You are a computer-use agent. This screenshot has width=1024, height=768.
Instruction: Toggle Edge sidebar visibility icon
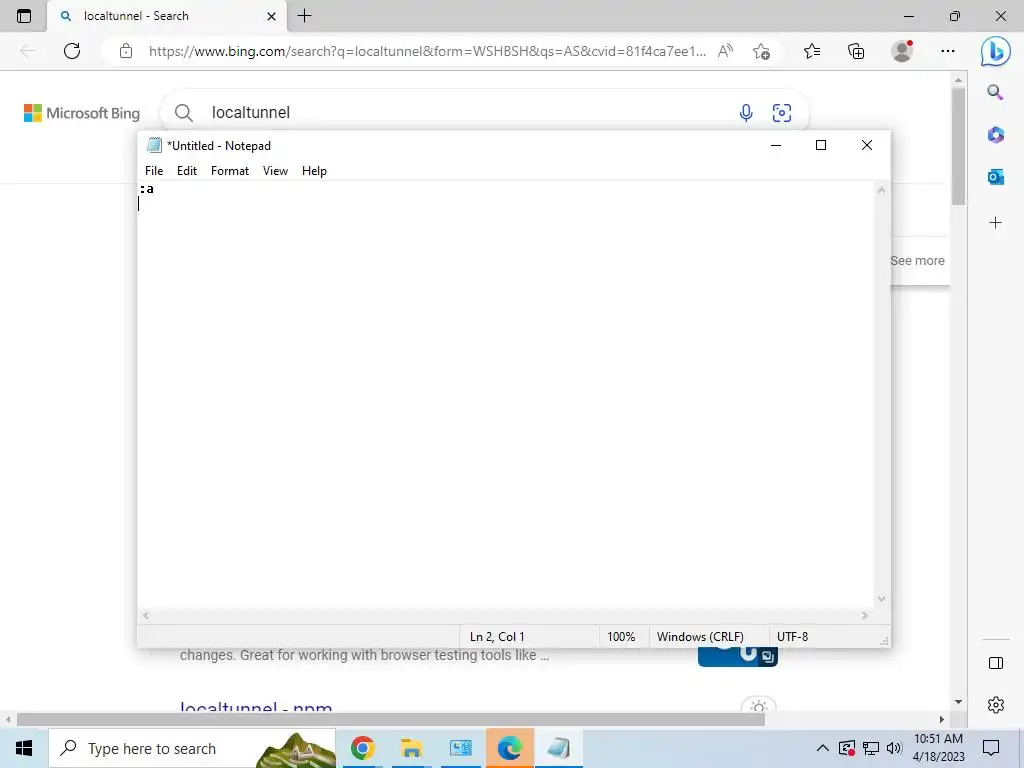point(995,663)
